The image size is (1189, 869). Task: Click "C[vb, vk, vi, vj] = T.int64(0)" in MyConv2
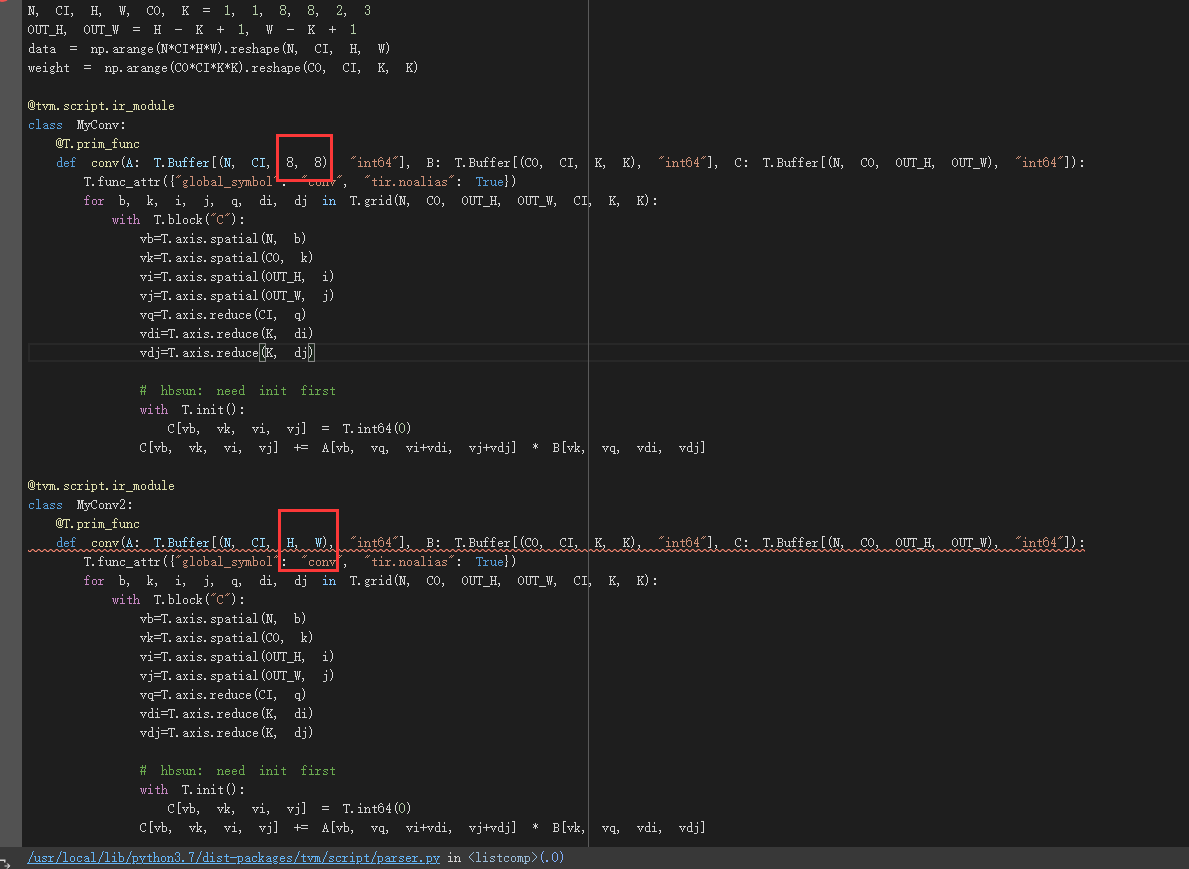pos(289,808)
